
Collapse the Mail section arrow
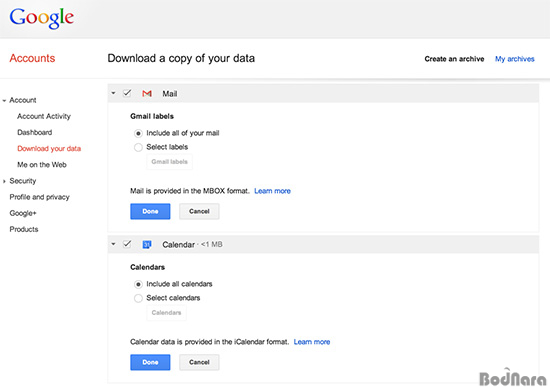tap(113, 93)
